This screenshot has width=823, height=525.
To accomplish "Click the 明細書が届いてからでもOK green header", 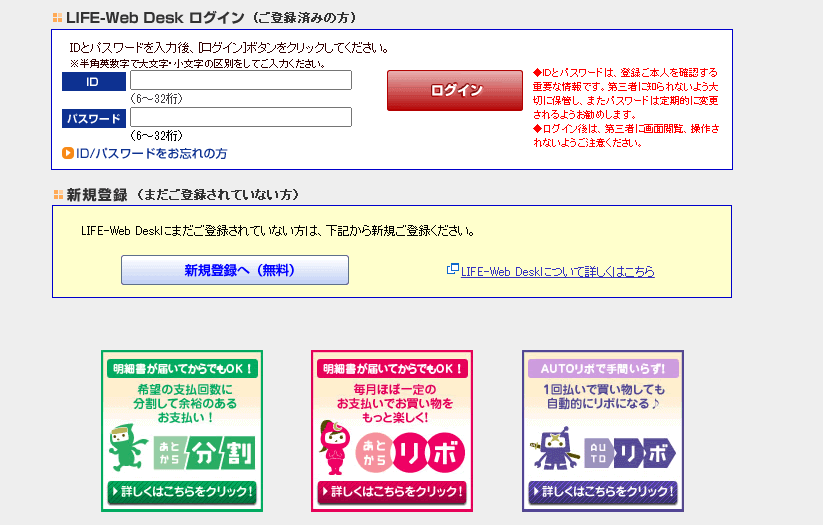I will (182, 369).
